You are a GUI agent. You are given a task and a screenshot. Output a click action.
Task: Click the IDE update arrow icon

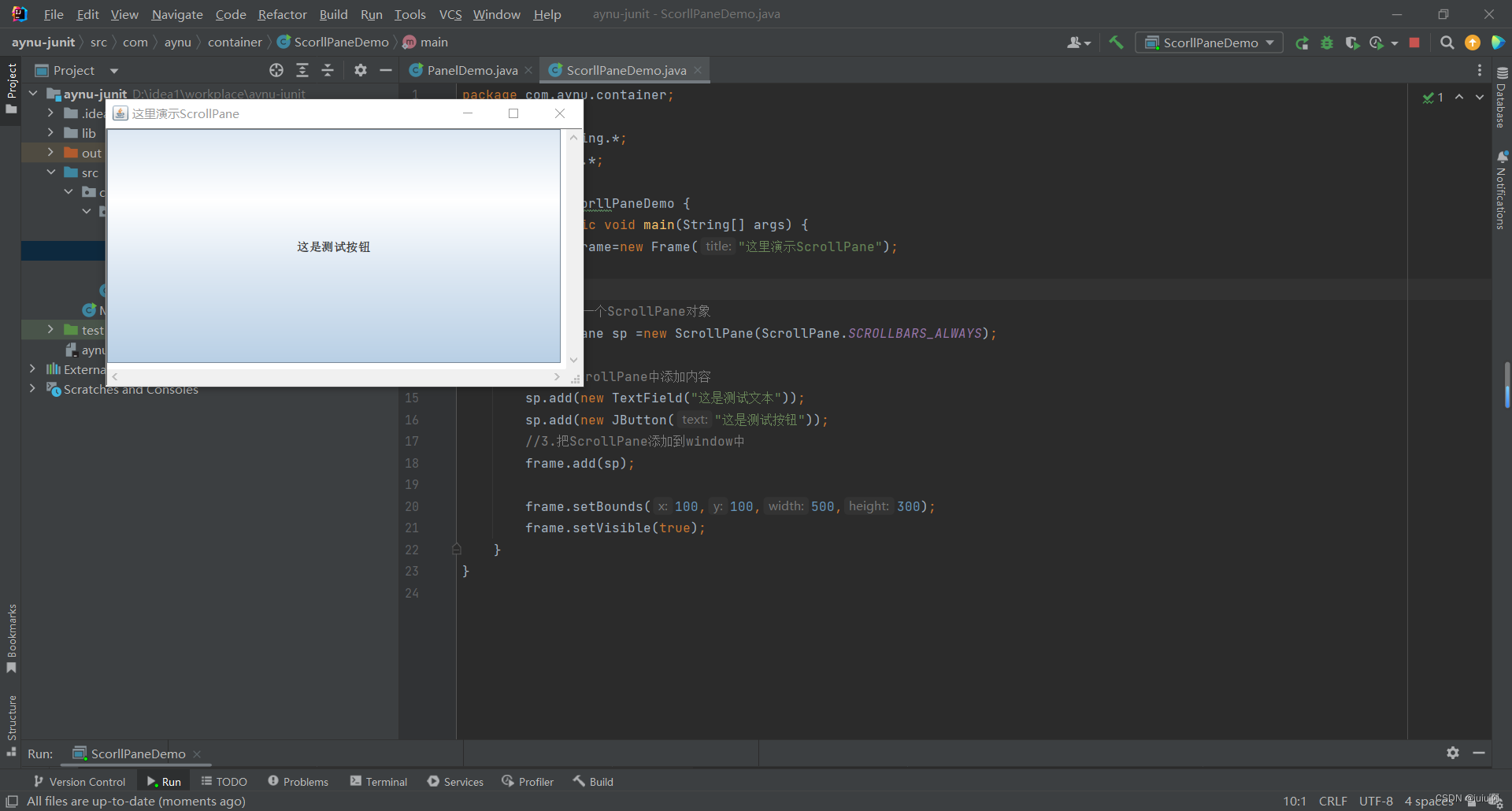(x=1473, y=43)
